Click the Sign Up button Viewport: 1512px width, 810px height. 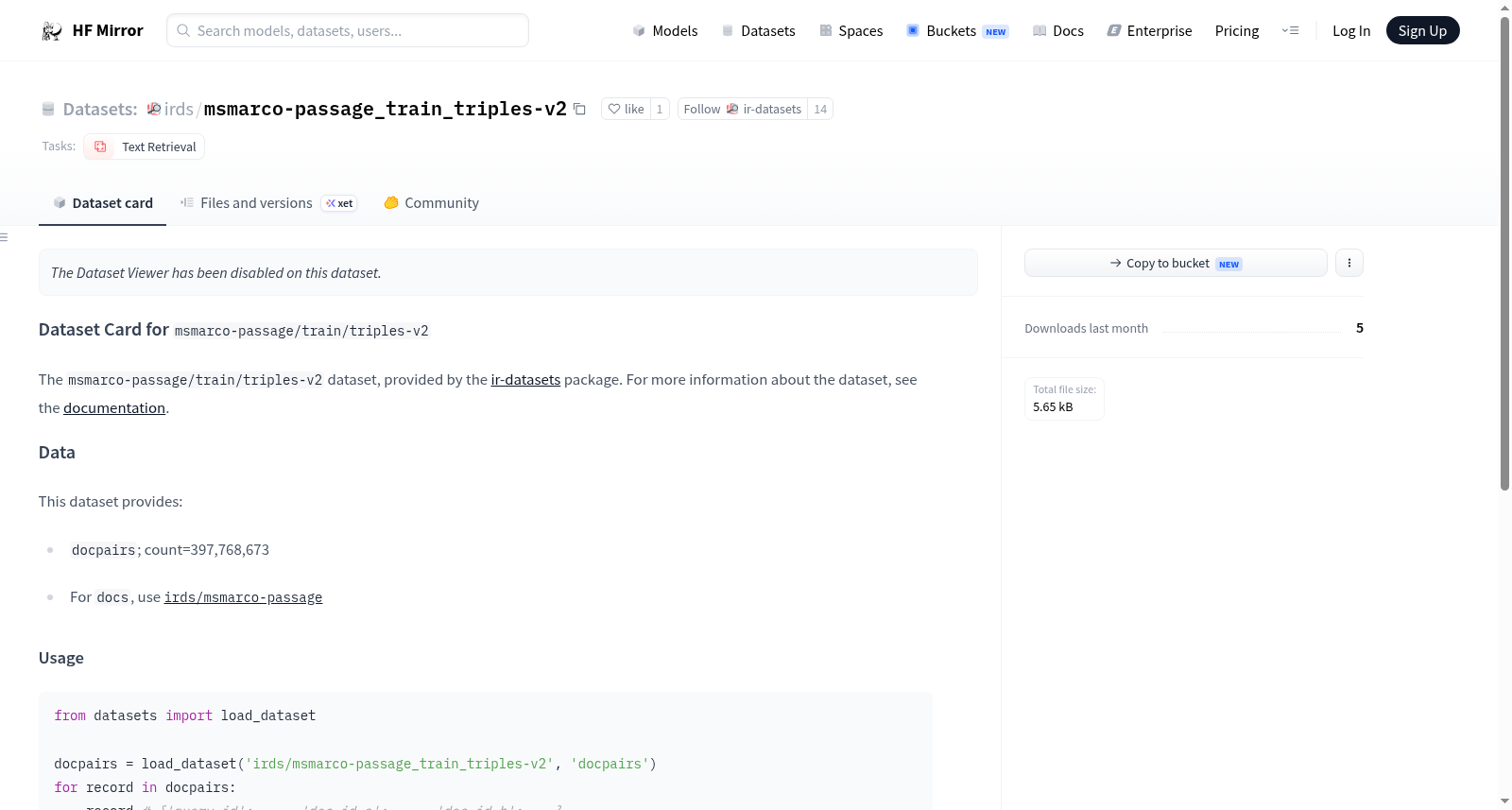coord(1422,30)
